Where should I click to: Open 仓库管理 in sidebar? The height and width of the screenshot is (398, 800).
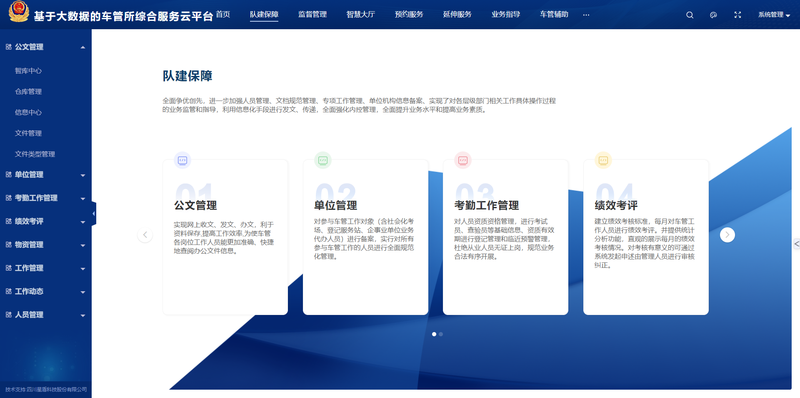[28, 92]
